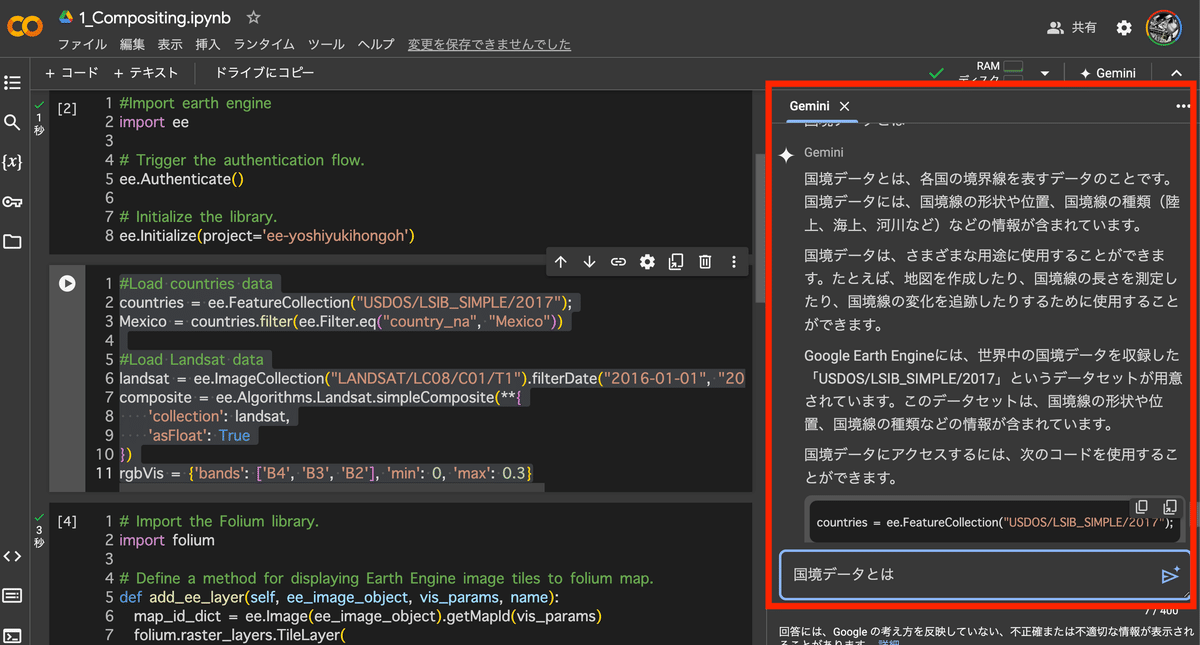Screen dimensions: 1200x645
Task: Open the Files folder sidebar
Action: pyautogui.click(x=14, y=240)
